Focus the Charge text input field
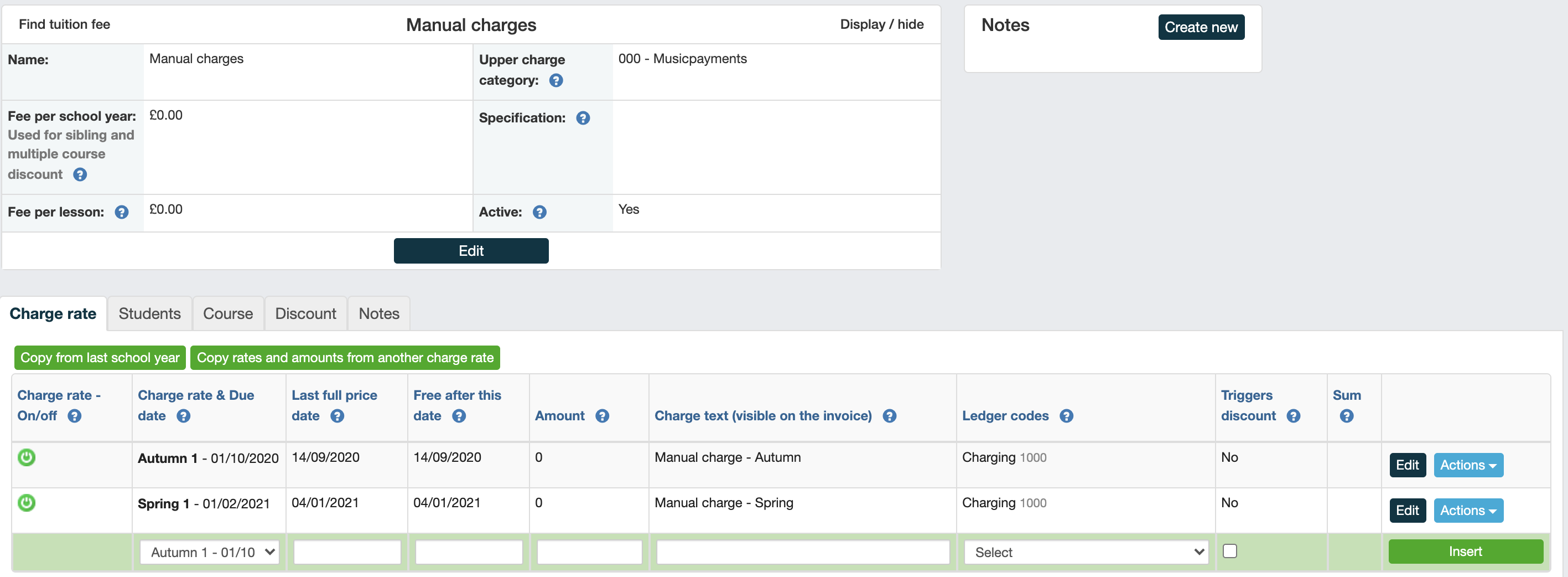Image resolution: width=1568 pixels, height=577 pixels. 802,552
